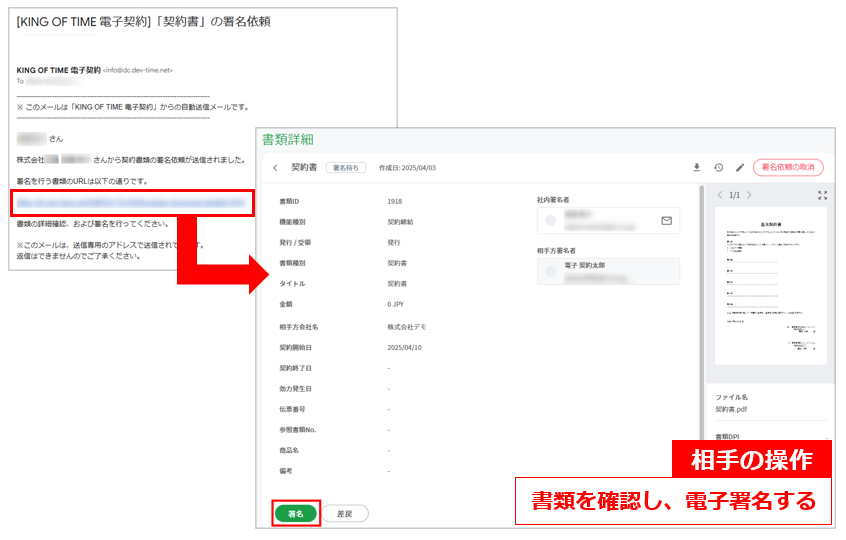Click the 契約書 document preview thumbnail
846x540 pixels.
[x=770, y=286]
